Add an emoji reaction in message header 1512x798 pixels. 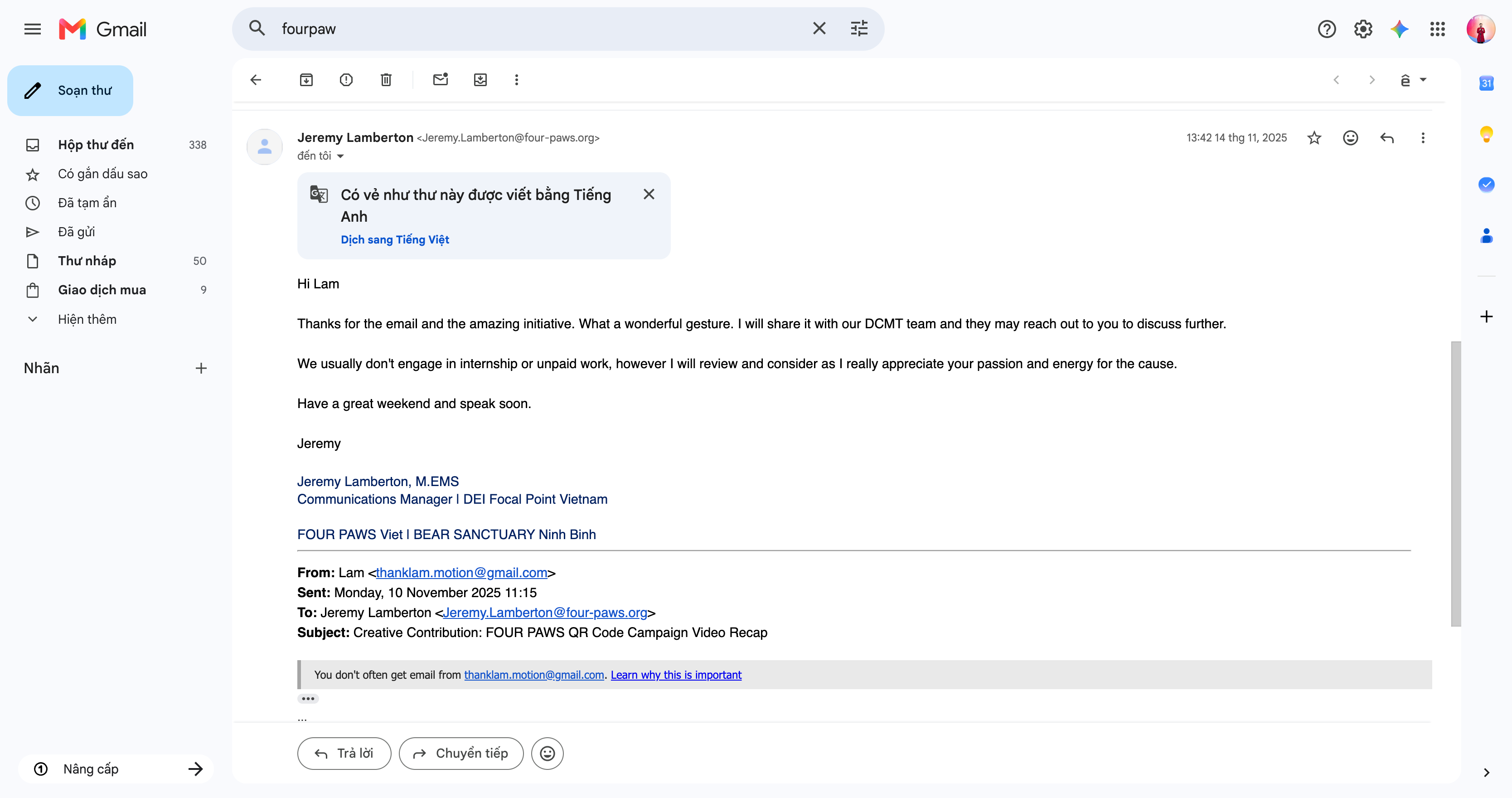coord(1351,138)
